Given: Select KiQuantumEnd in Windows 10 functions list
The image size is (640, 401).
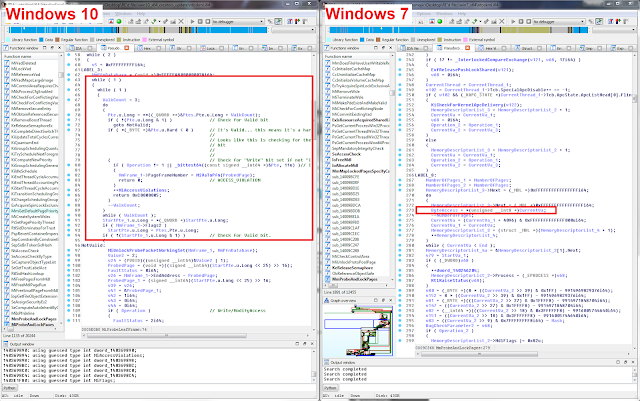Looking at the screenshot, I should coord(24,143).
